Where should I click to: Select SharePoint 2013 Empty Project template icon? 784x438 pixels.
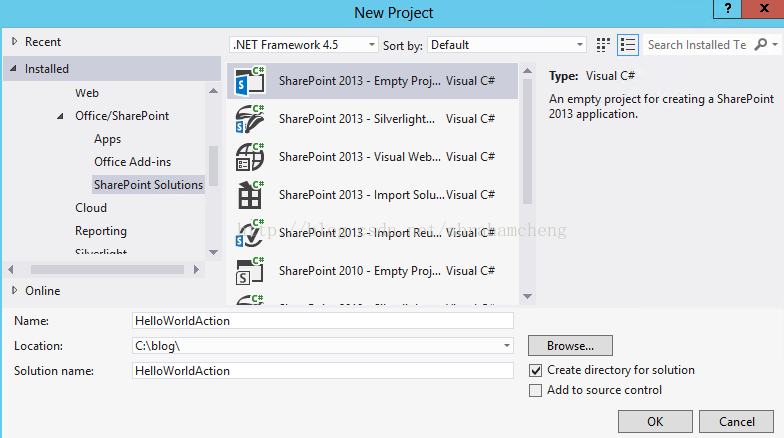point(250,80)
